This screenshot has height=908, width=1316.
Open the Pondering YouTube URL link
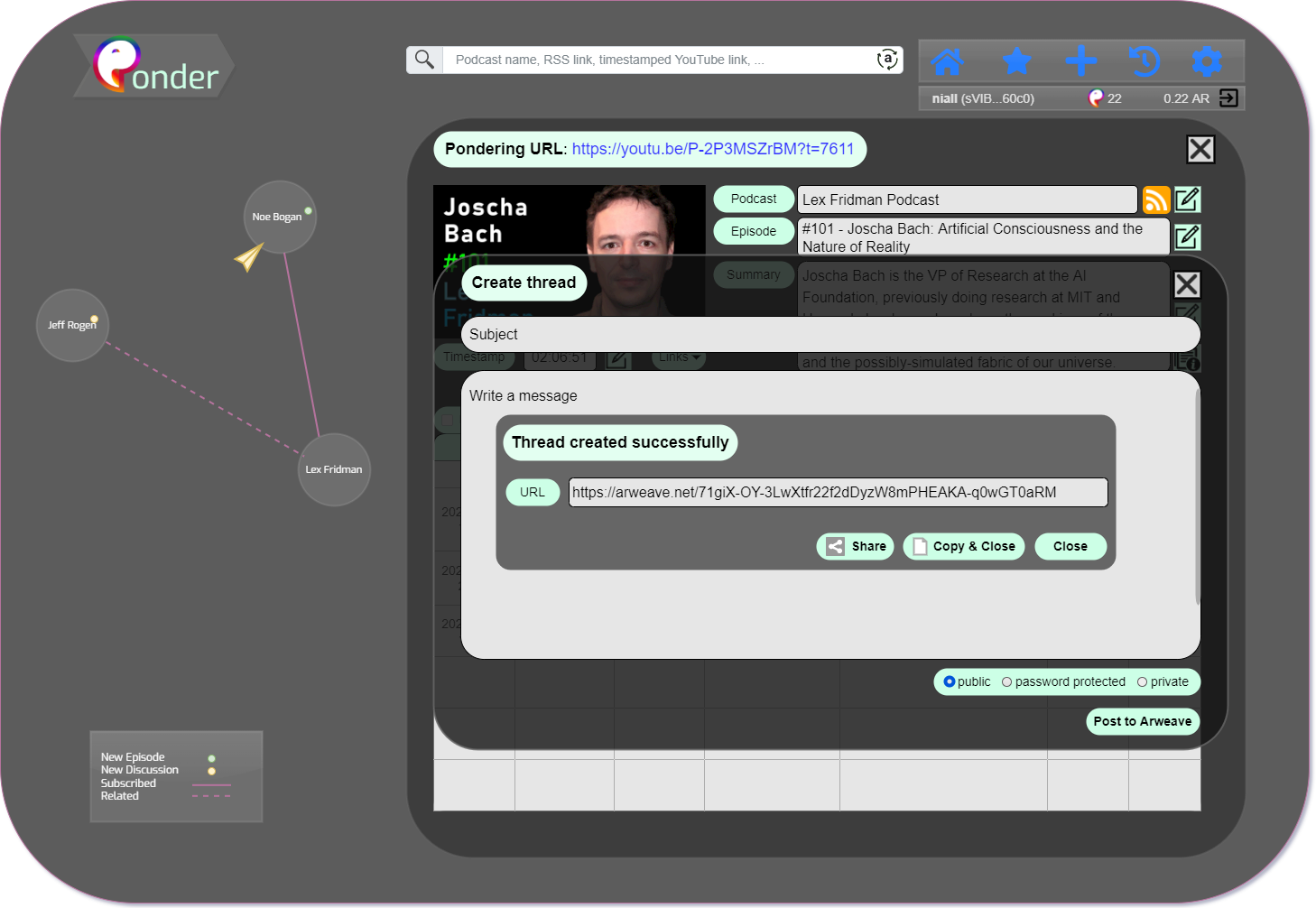[x=712, y=149]
